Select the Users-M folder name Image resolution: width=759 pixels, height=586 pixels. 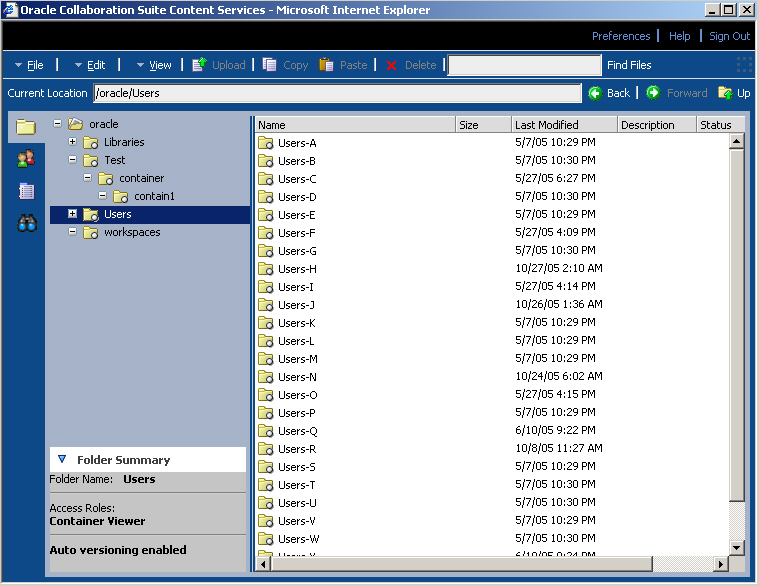click(x=298, y=359)
